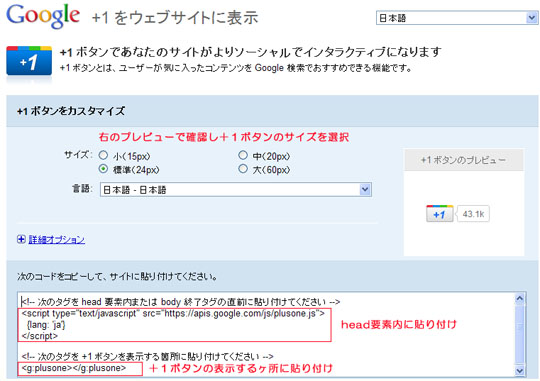The width and height of the screenshot is (540, 381).
Task: Click the +1 ボタンを表示する箇所 comment line
Action: (x=147, y=356)
